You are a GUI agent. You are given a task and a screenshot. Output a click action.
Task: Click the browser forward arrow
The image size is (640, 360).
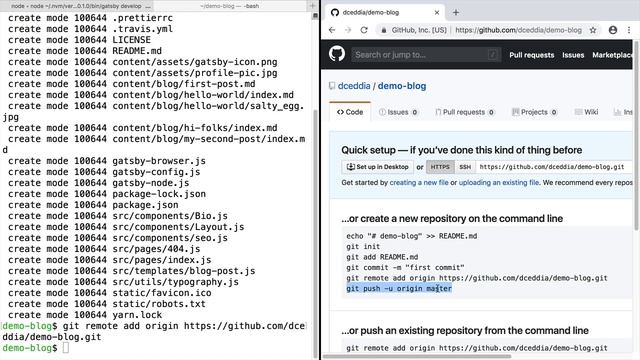(x=348, y=30)
